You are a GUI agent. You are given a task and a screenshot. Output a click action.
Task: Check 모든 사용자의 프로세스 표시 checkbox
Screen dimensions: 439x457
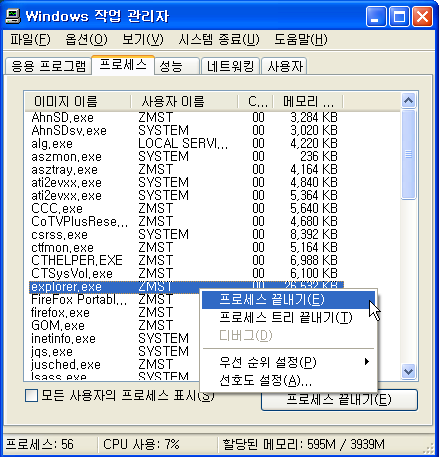click(31, 396)
